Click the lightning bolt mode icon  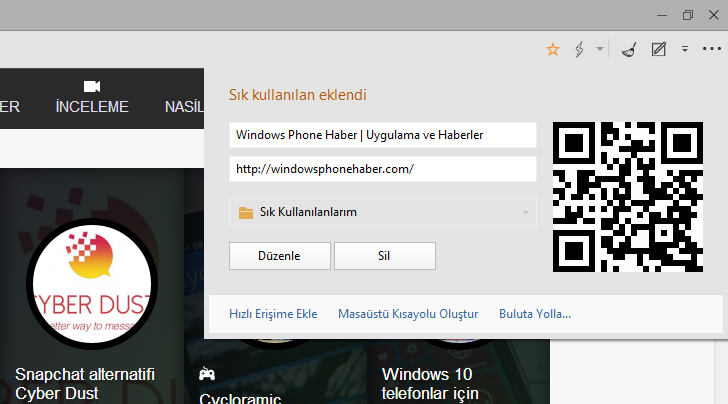pos(579,49)
